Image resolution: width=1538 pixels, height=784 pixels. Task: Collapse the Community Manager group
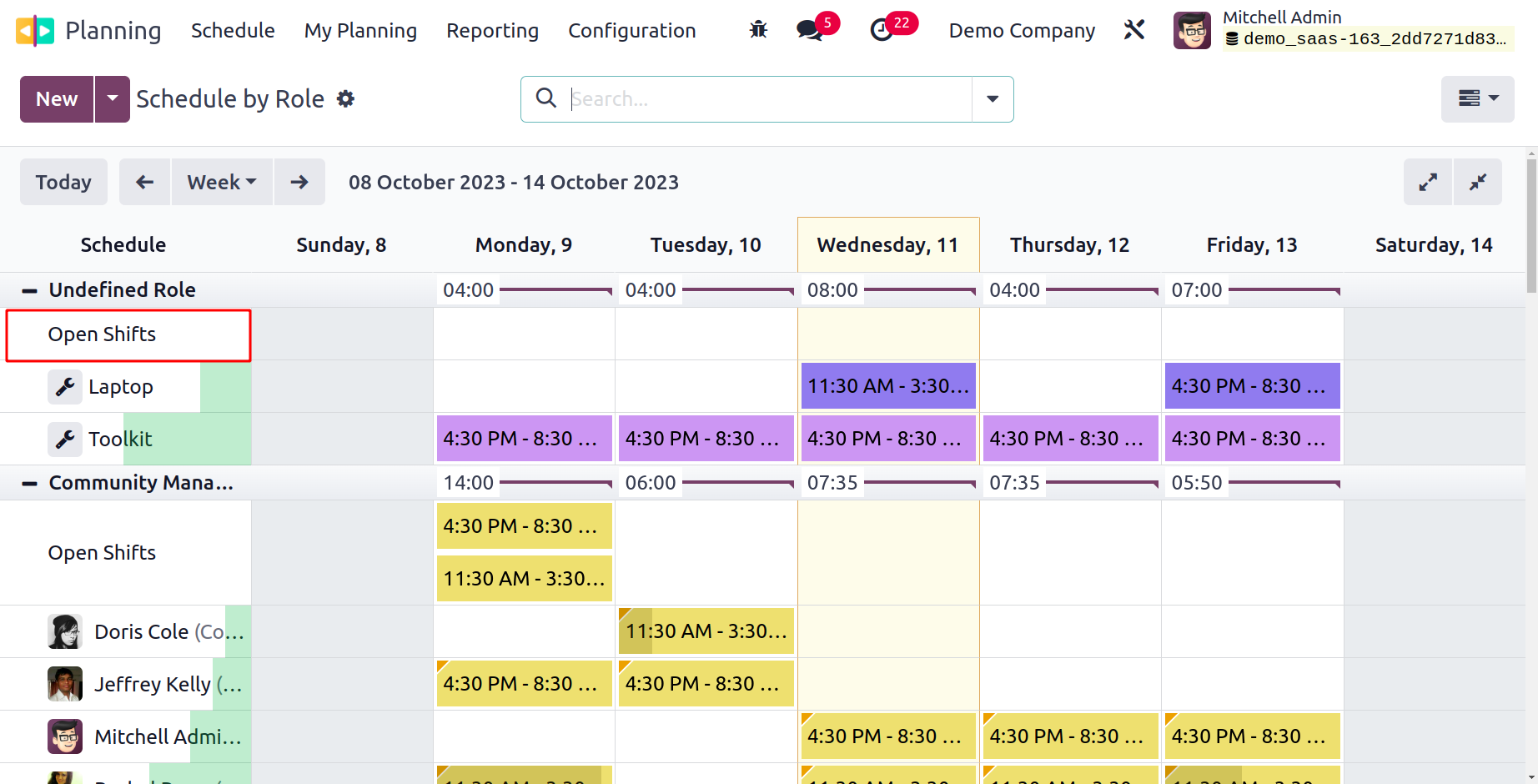click(29, 483)
